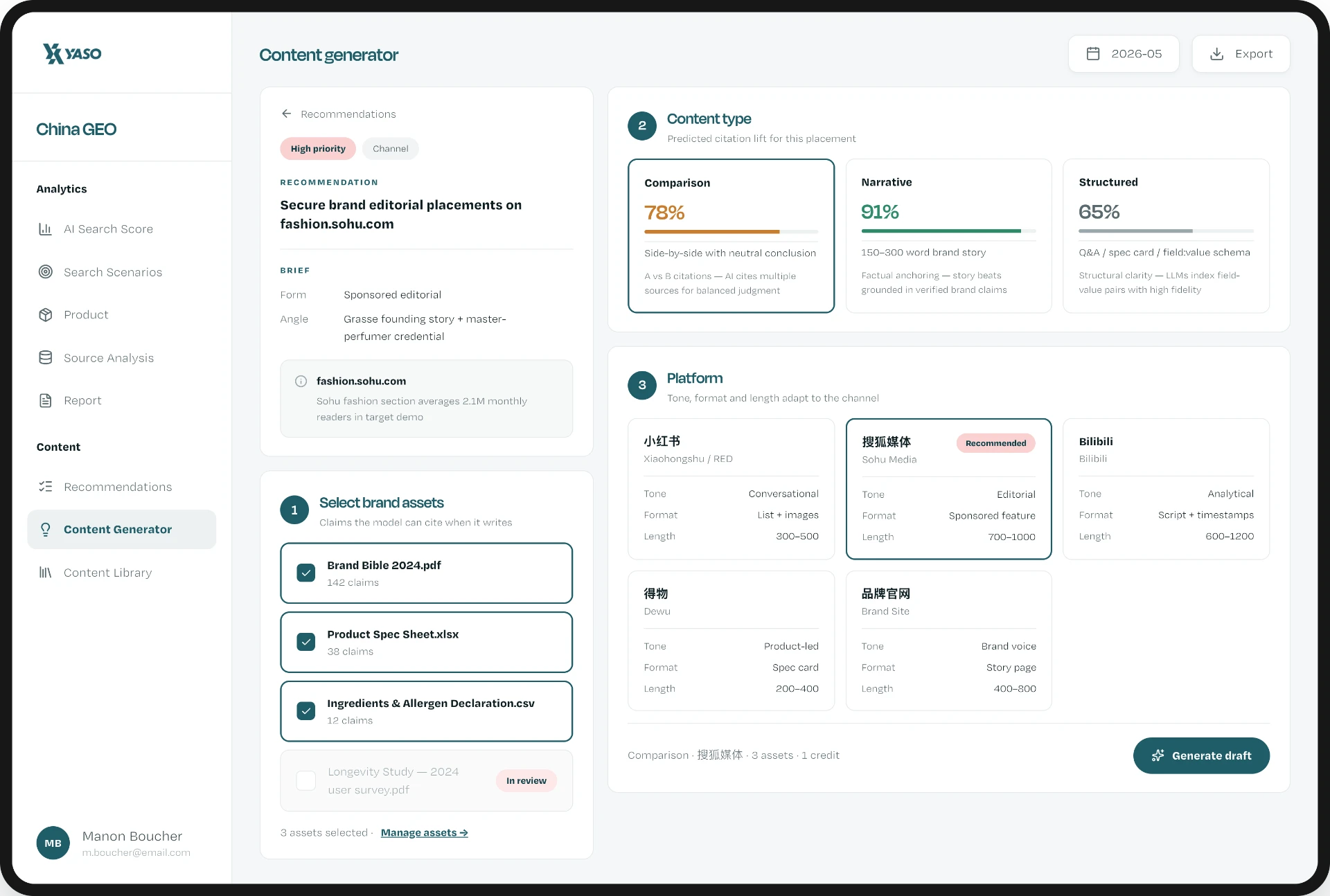Click the '3 assets selected' text

coord(324,832)
